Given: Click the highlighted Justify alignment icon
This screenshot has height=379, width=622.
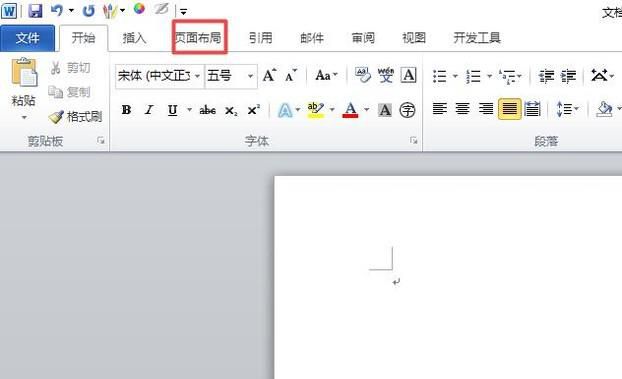Looking at the screenshot, I should click(x=509, y=109).
